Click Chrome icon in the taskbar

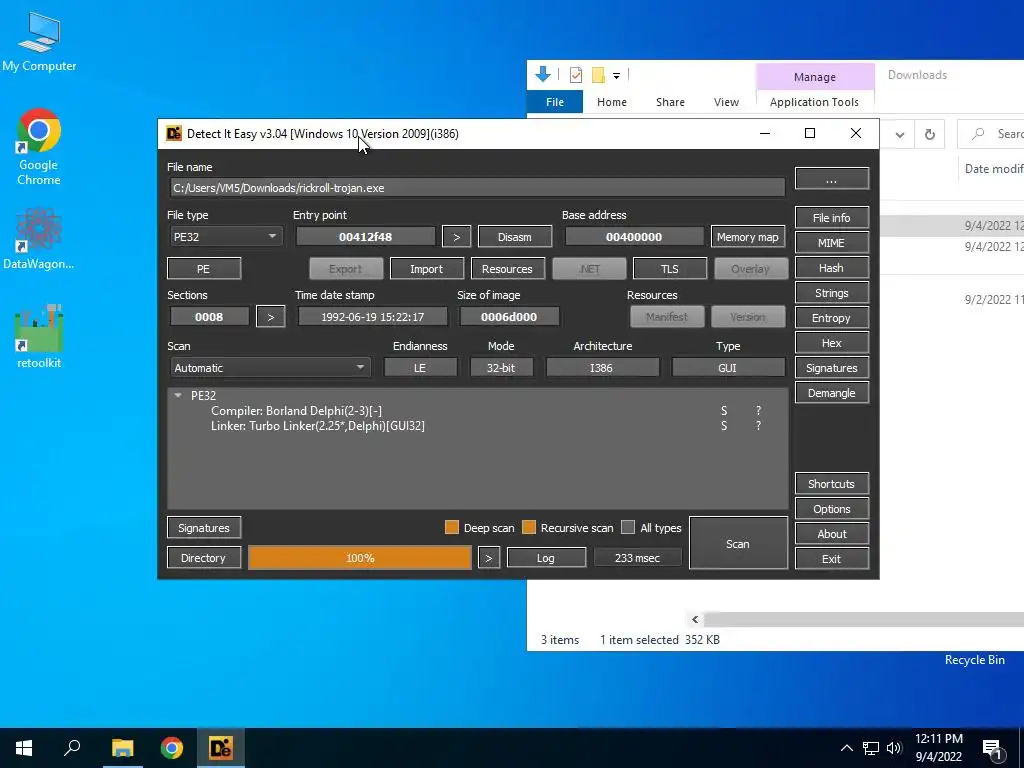[x=172, y=748]
